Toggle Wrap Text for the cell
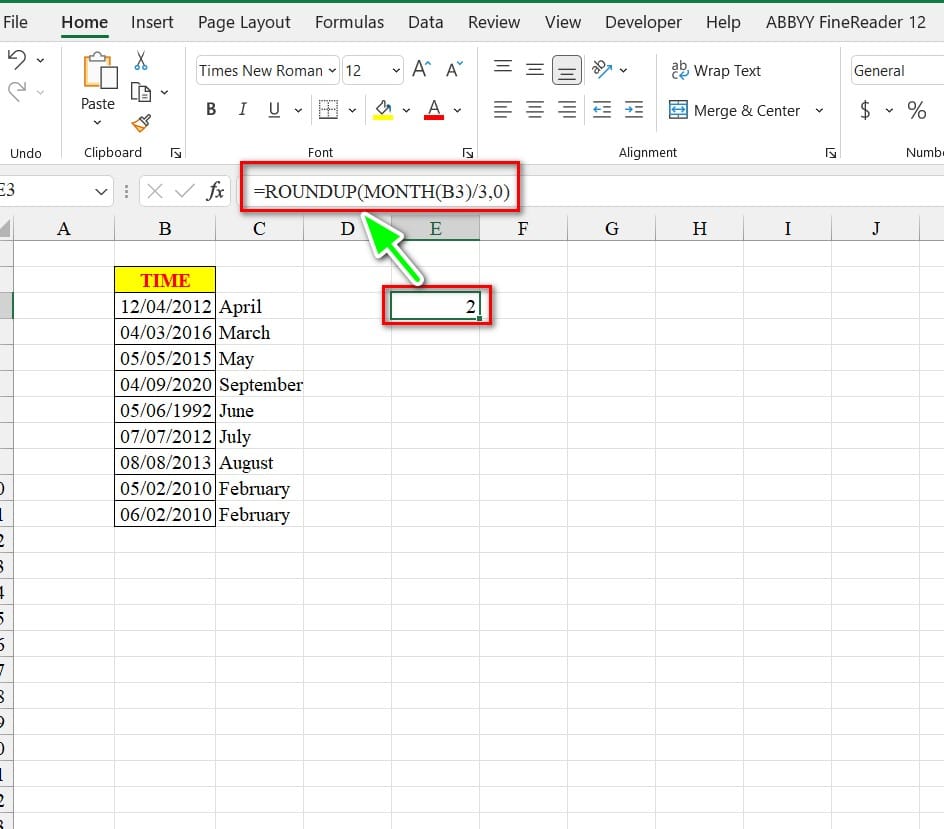The width and height of the screenshot is (944, 829). click(715, 70)
